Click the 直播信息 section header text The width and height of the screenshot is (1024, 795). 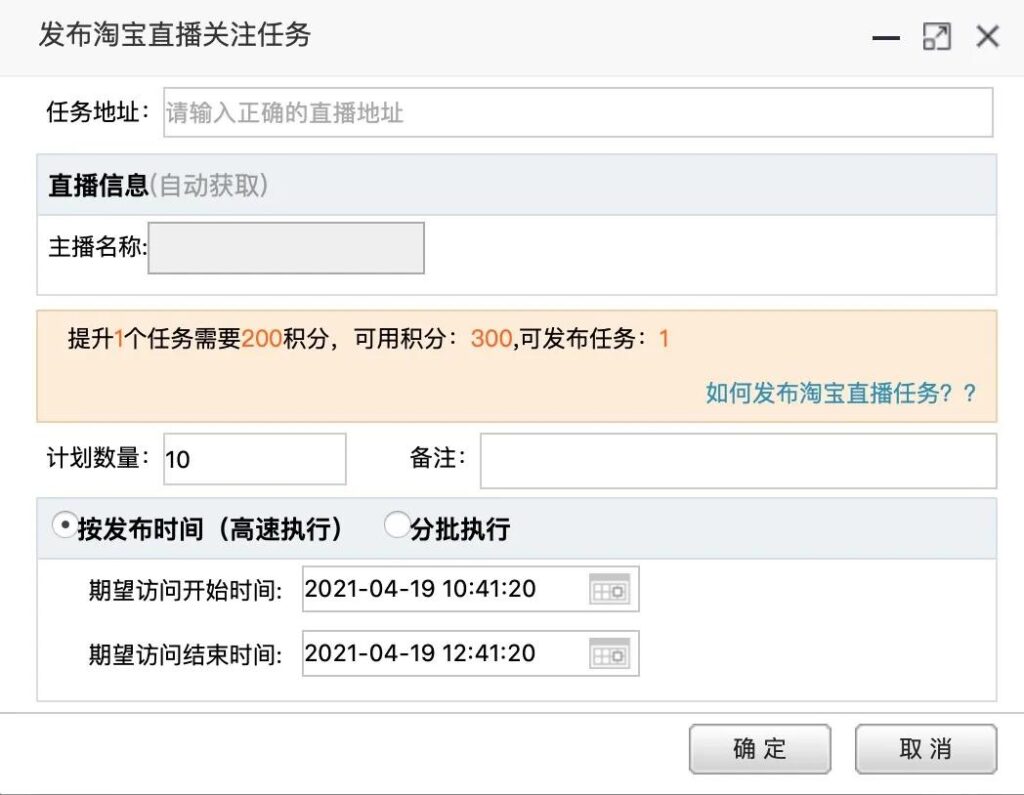tap(99, 186)
